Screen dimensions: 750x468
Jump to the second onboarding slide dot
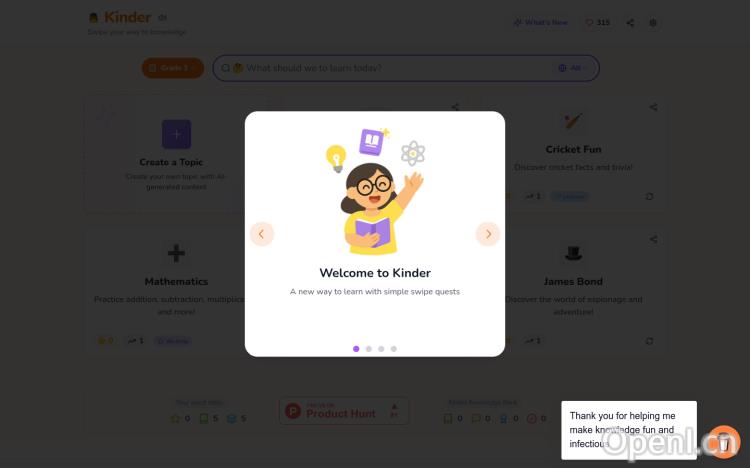tap(368, 349)
